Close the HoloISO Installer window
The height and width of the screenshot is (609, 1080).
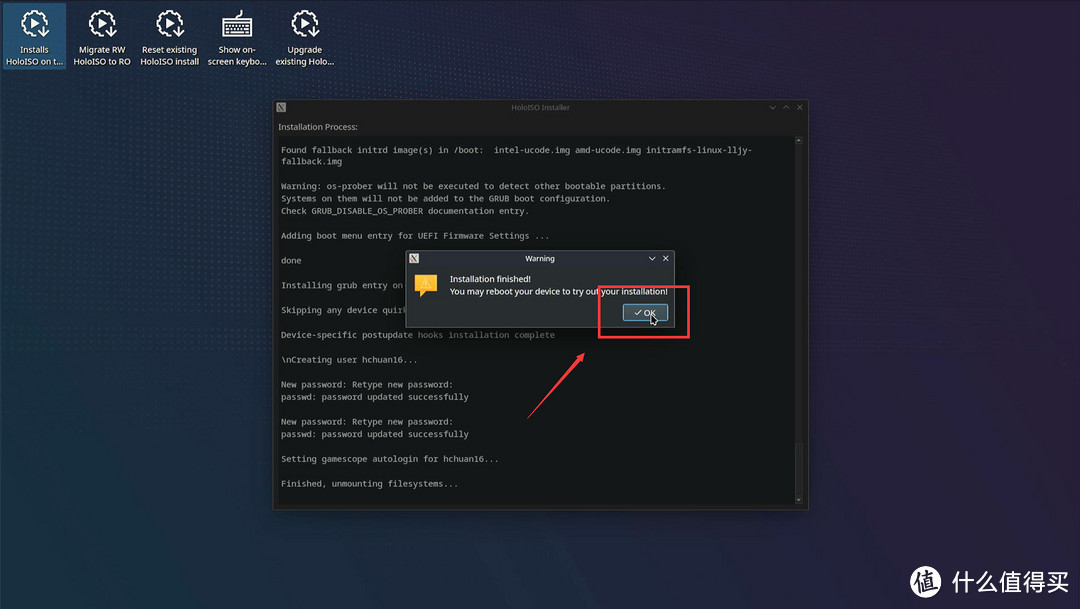tap(799, 107)
